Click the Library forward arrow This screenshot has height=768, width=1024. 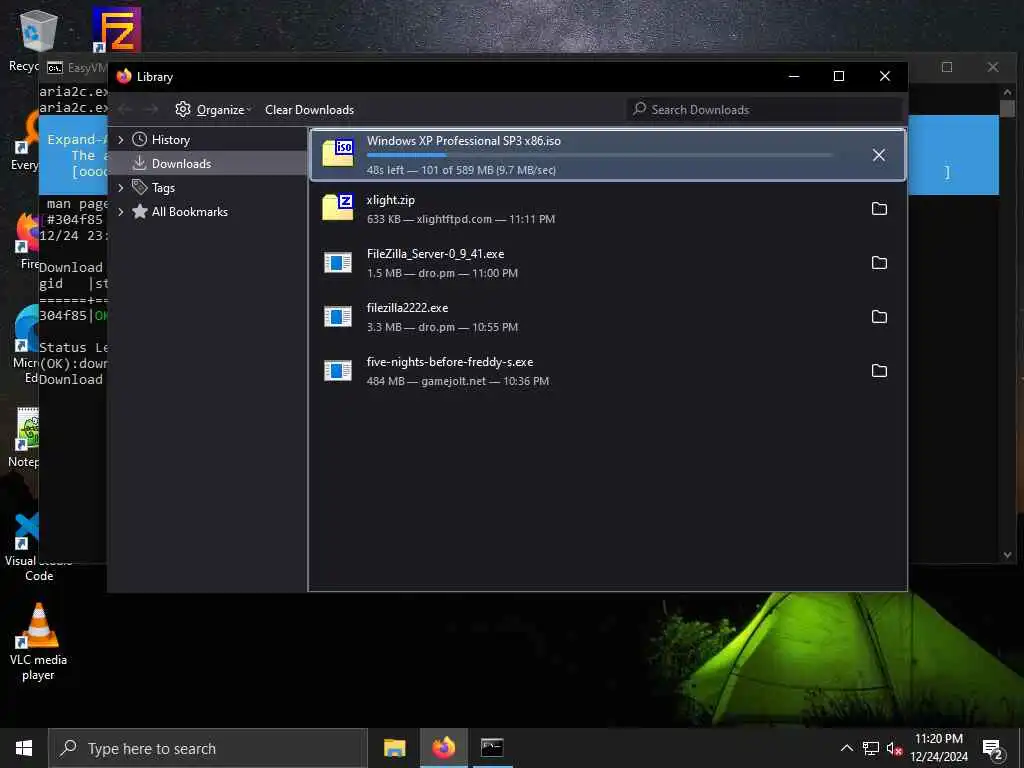[x=151, y=110]
